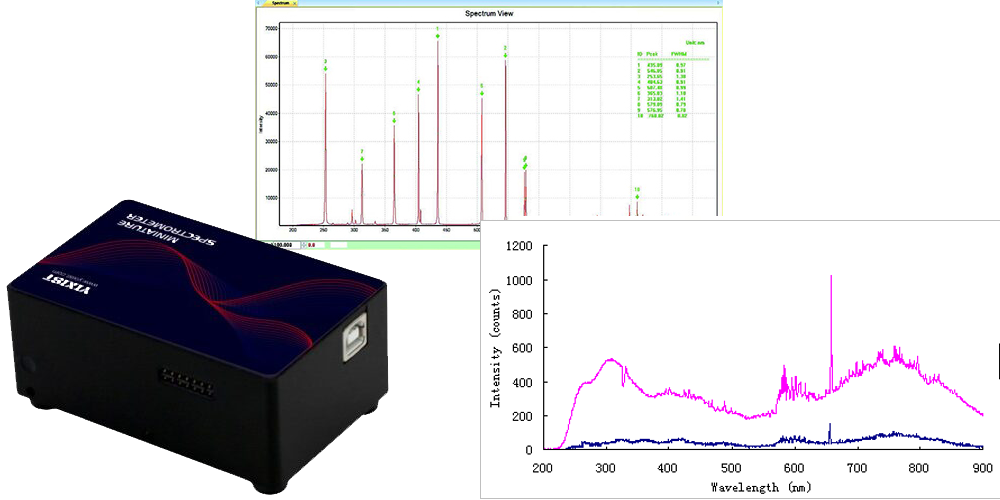
Task: Click the Intensity (counts) axis label
Action: (495, 344)
